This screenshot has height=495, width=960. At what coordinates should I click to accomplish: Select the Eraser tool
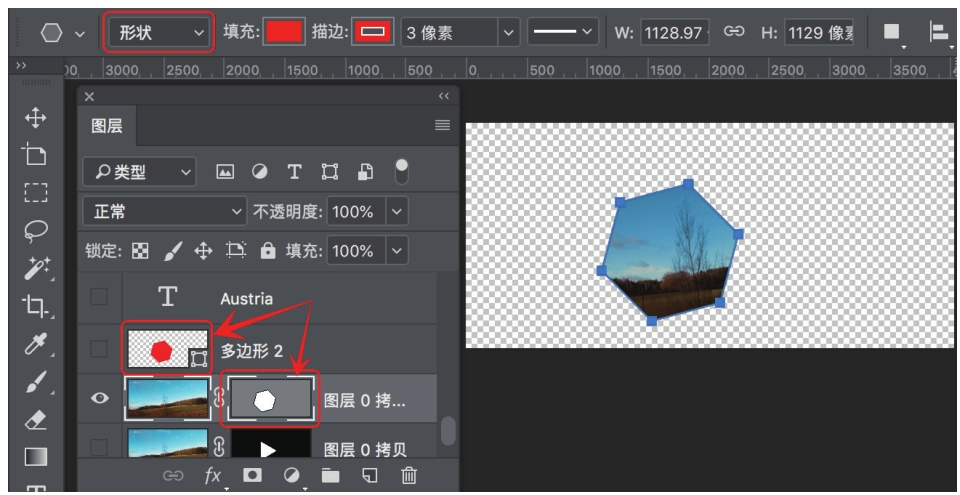(x=36, y=420)
